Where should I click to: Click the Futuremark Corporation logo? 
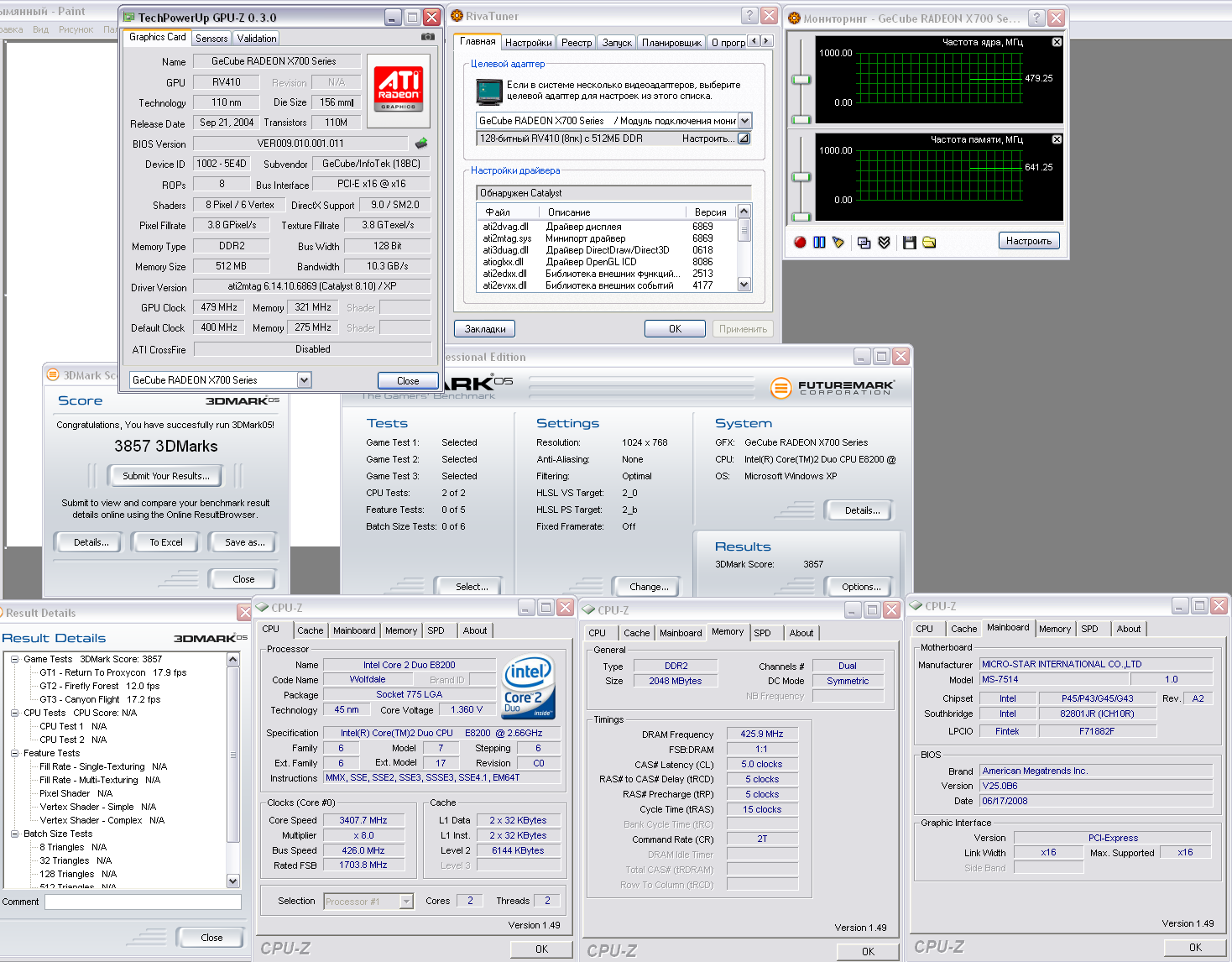833,387
